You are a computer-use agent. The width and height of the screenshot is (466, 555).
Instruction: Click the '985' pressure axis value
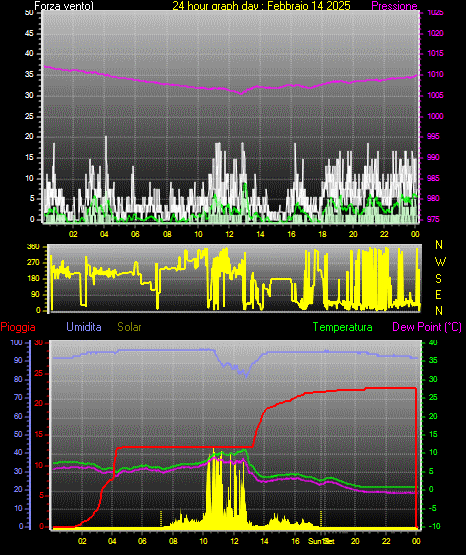point(433,178)
